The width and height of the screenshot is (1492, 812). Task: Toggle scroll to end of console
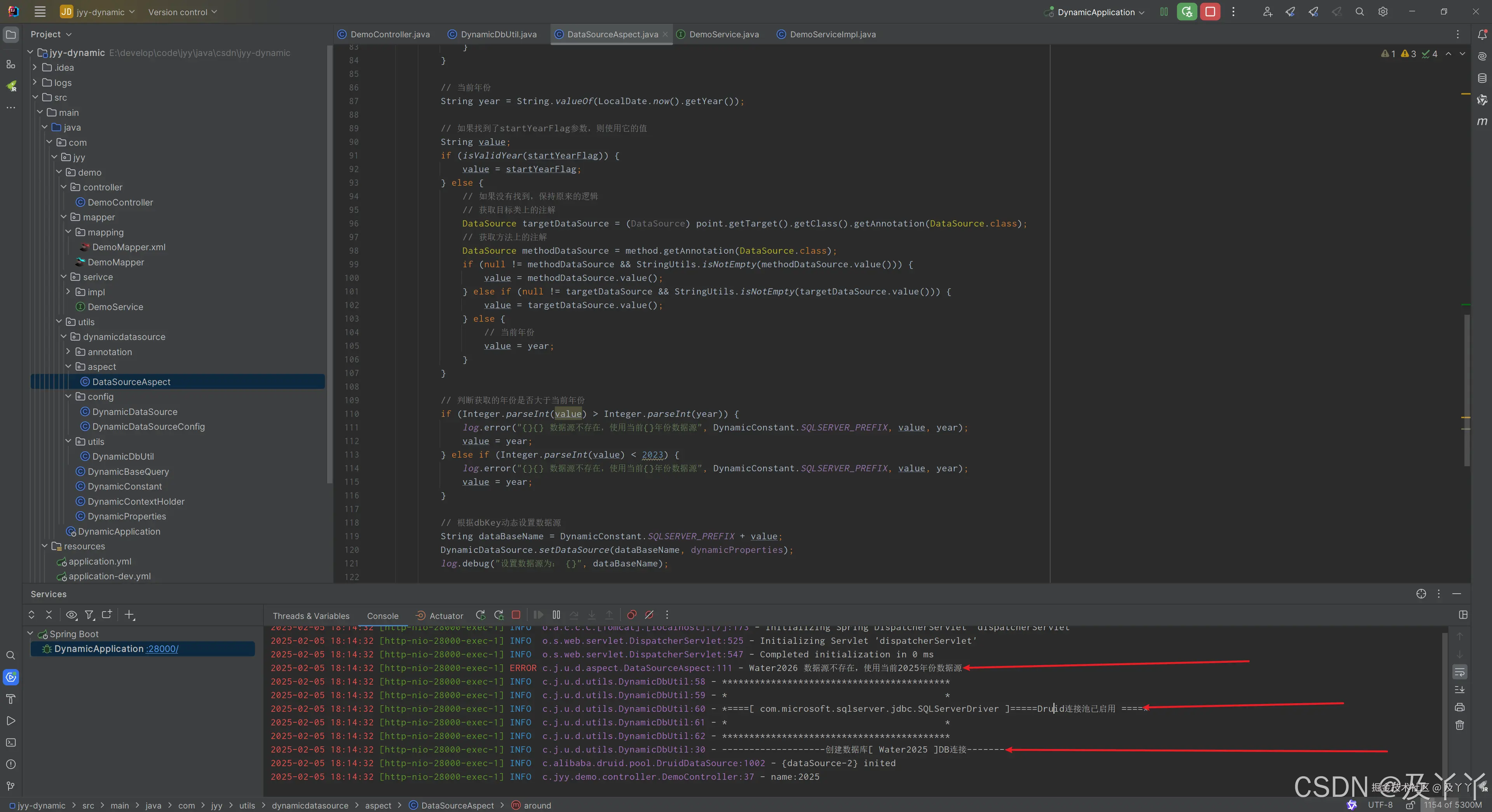point(1460,690)
